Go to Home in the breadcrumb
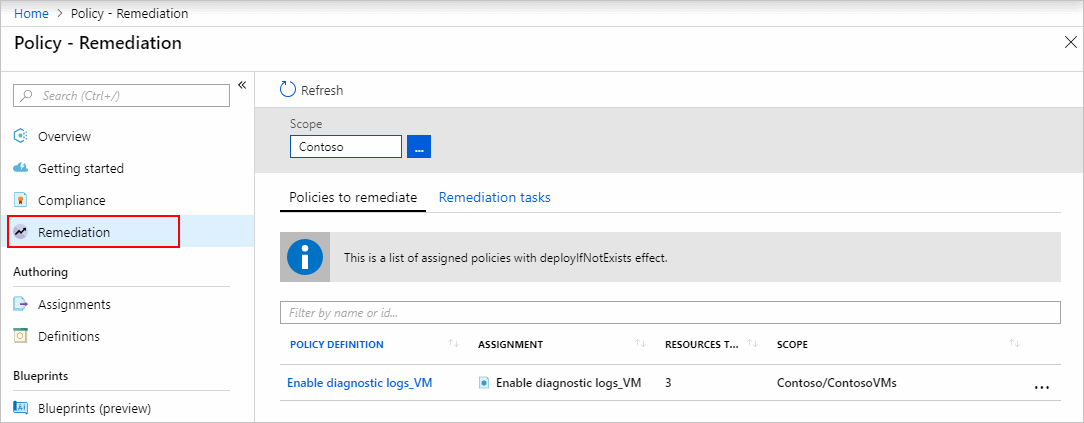Viewport: 1084px width, 423px height. [x=31, y=13]
